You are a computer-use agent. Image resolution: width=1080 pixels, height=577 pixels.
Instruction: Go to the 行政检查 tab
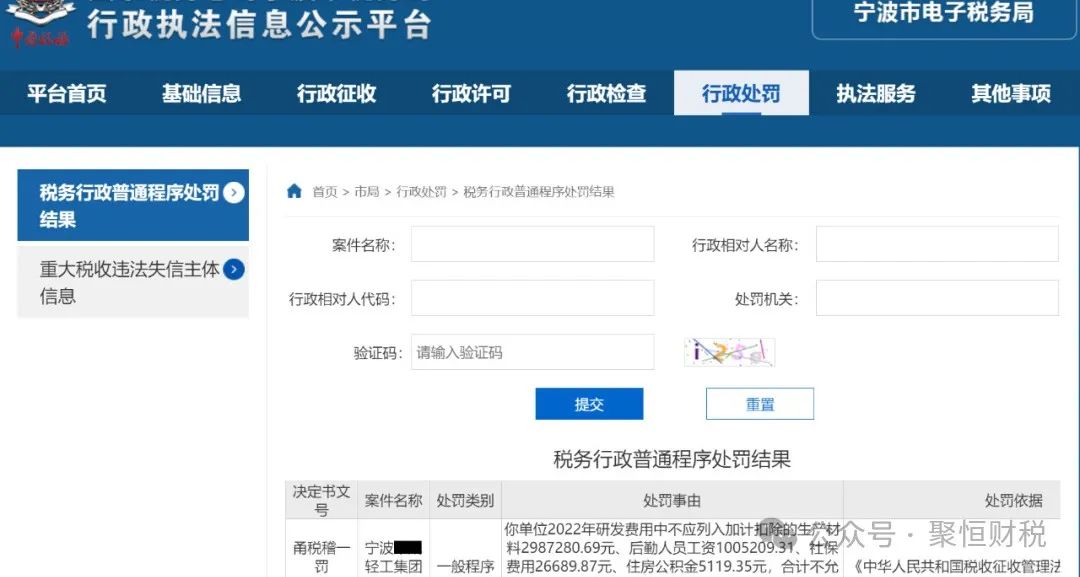[606, 94]
